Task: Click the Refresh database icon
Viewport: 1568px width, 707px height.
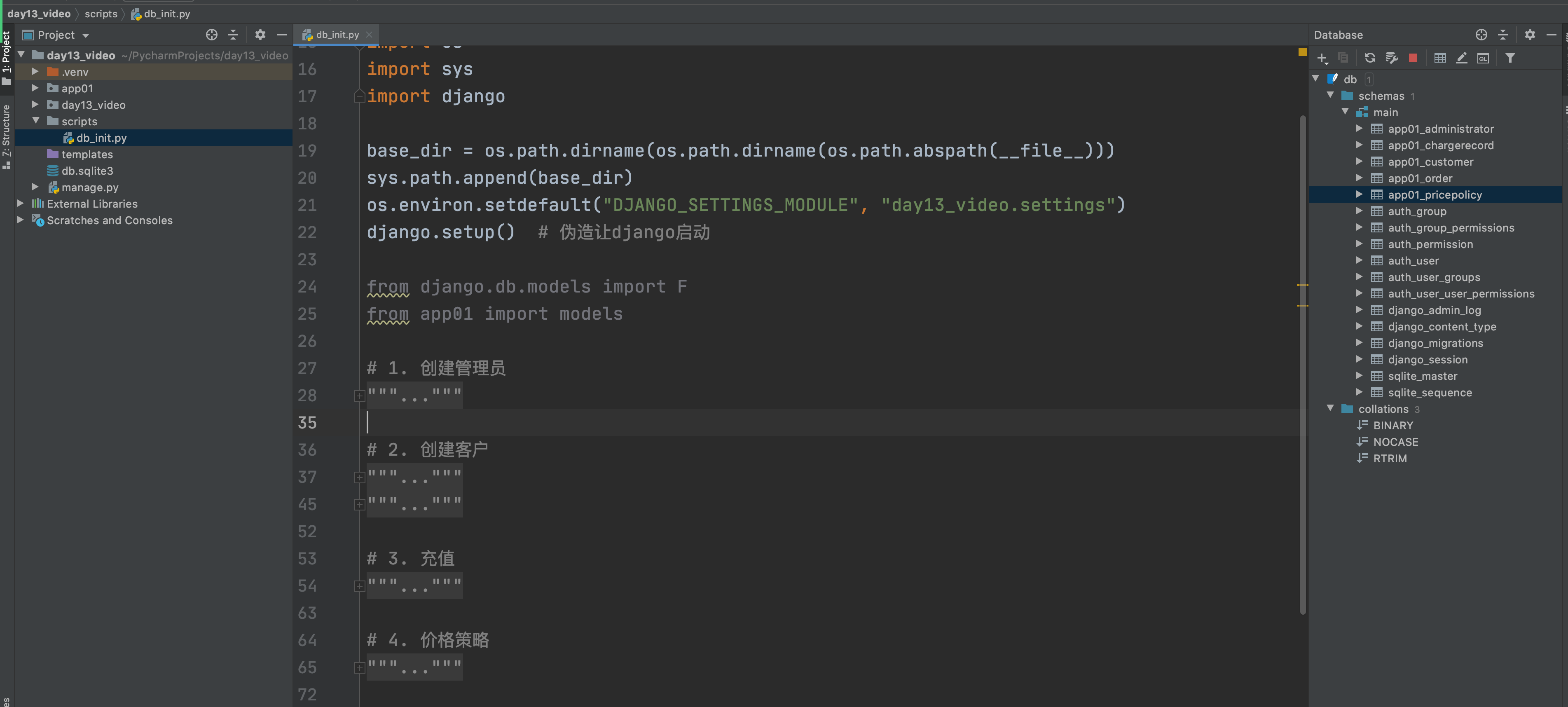Action: [1369, 58]
